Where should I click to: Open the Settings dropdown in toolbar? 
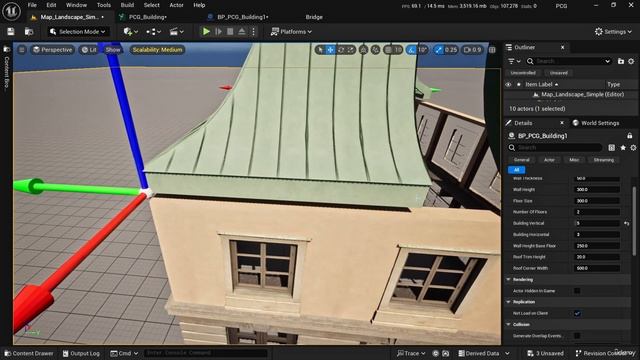pyautogui.click(x=613, y=31)
